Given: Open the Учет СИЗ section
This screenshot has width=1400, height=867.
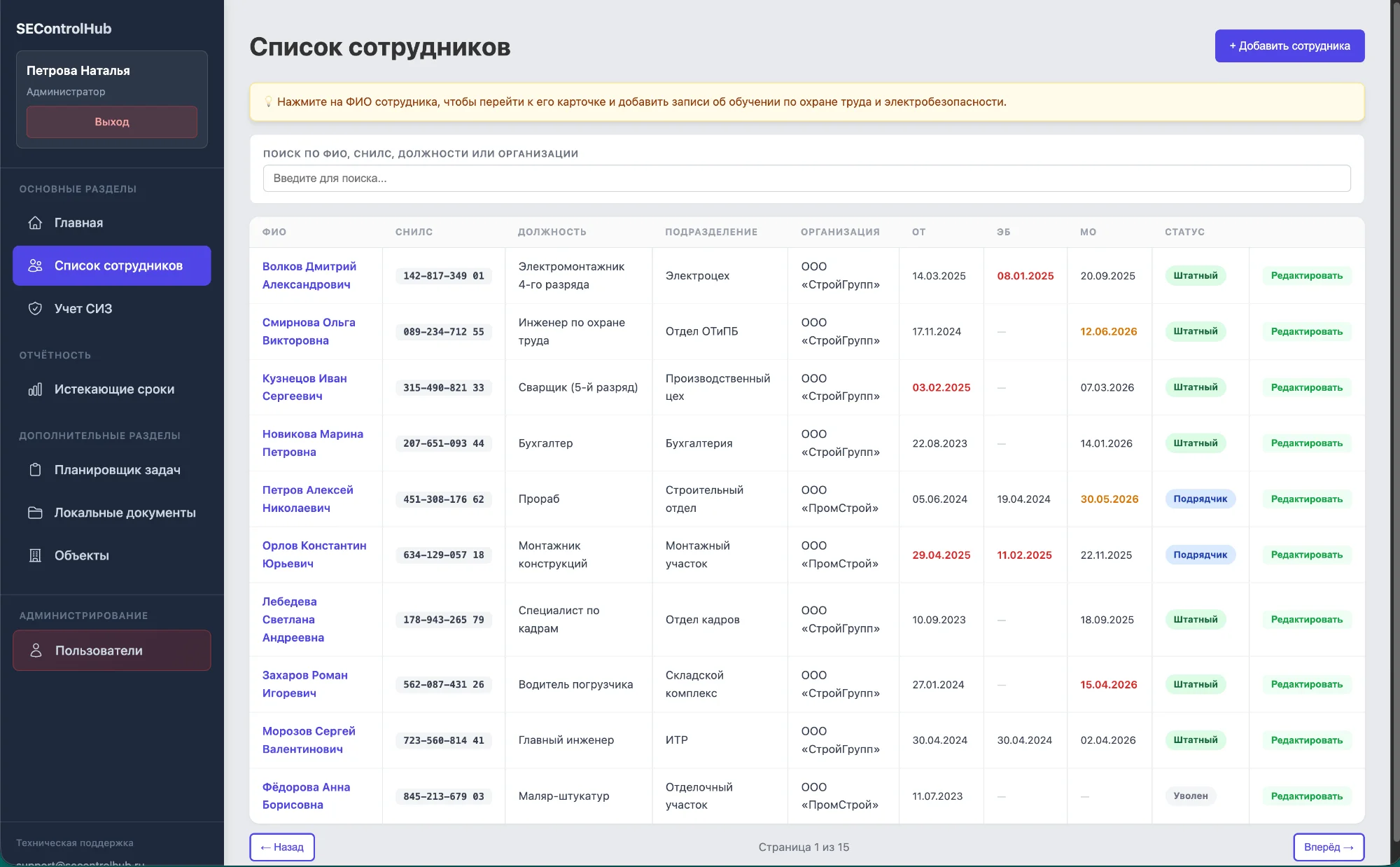Looking at the screenshot, I should 112,309.
